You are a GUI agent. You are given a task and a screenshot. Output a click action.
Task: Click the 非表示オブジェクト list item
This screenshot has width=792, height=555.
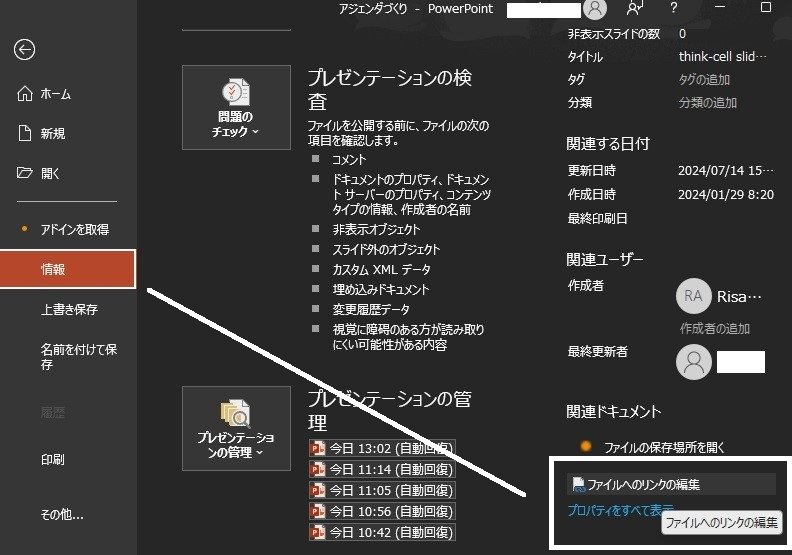tap(376, 230)
